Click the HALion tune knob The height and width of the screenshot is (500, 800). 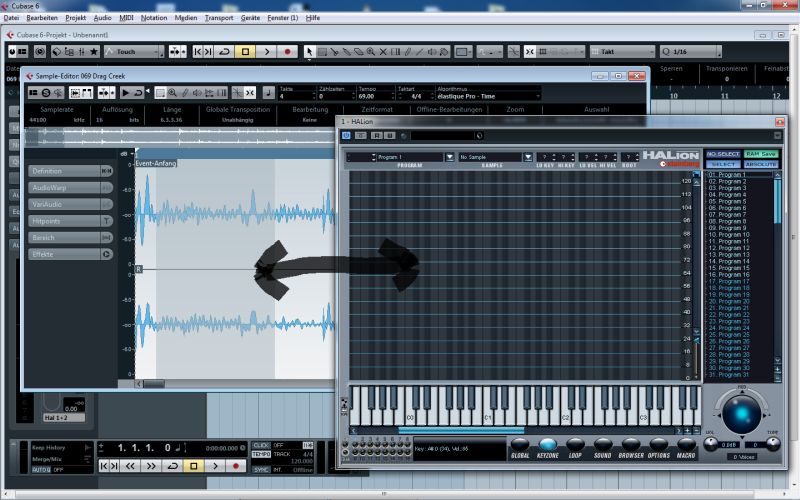pyautogui.click(x=773, y=444)
